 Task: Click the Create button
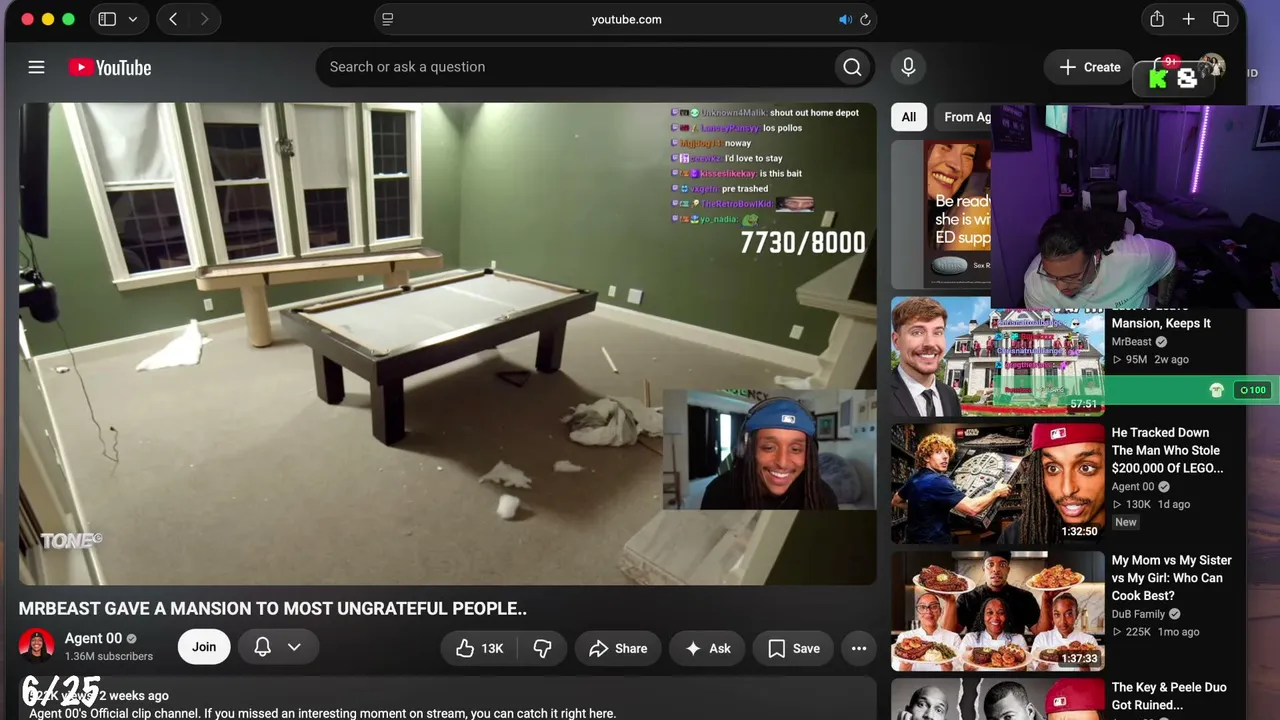pyautogui.click(x=1090, y=67)
